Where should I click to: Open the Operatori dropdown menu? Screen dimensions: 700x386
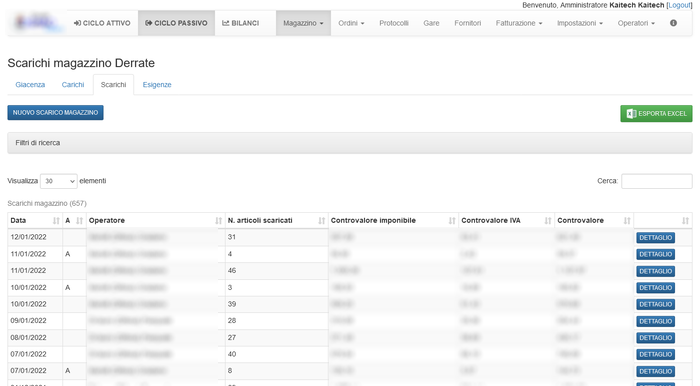click(x=636, y=23)
